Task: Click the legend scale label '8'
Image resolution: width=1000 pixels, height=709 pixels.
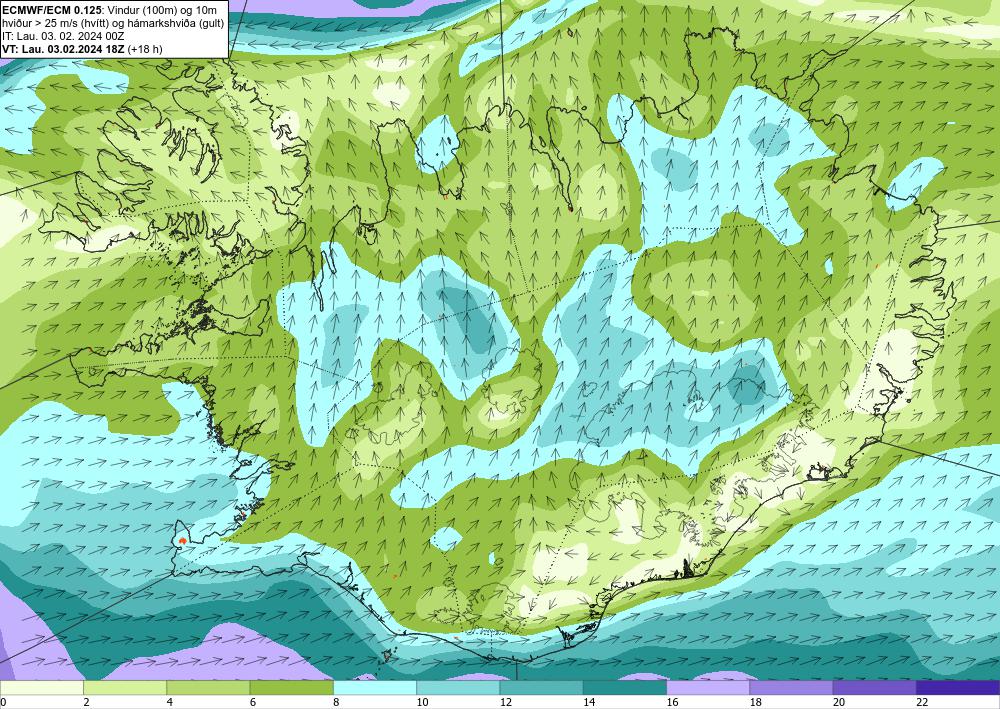Action: click(x=336, y=703)
